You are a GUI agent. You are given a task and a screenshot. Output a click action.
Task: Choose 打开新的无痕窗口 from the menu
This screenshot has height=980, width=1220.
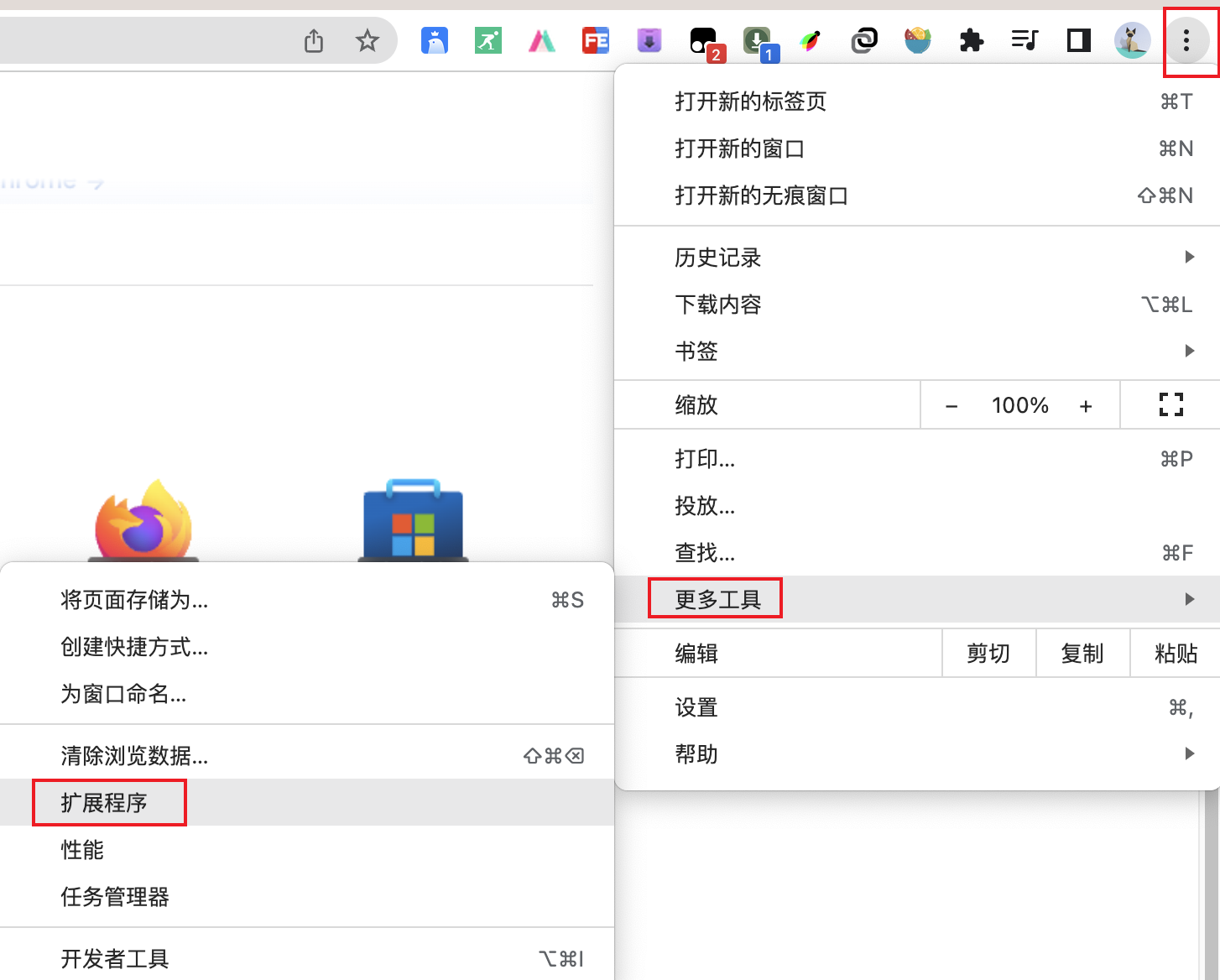click(x=917, y=195)
